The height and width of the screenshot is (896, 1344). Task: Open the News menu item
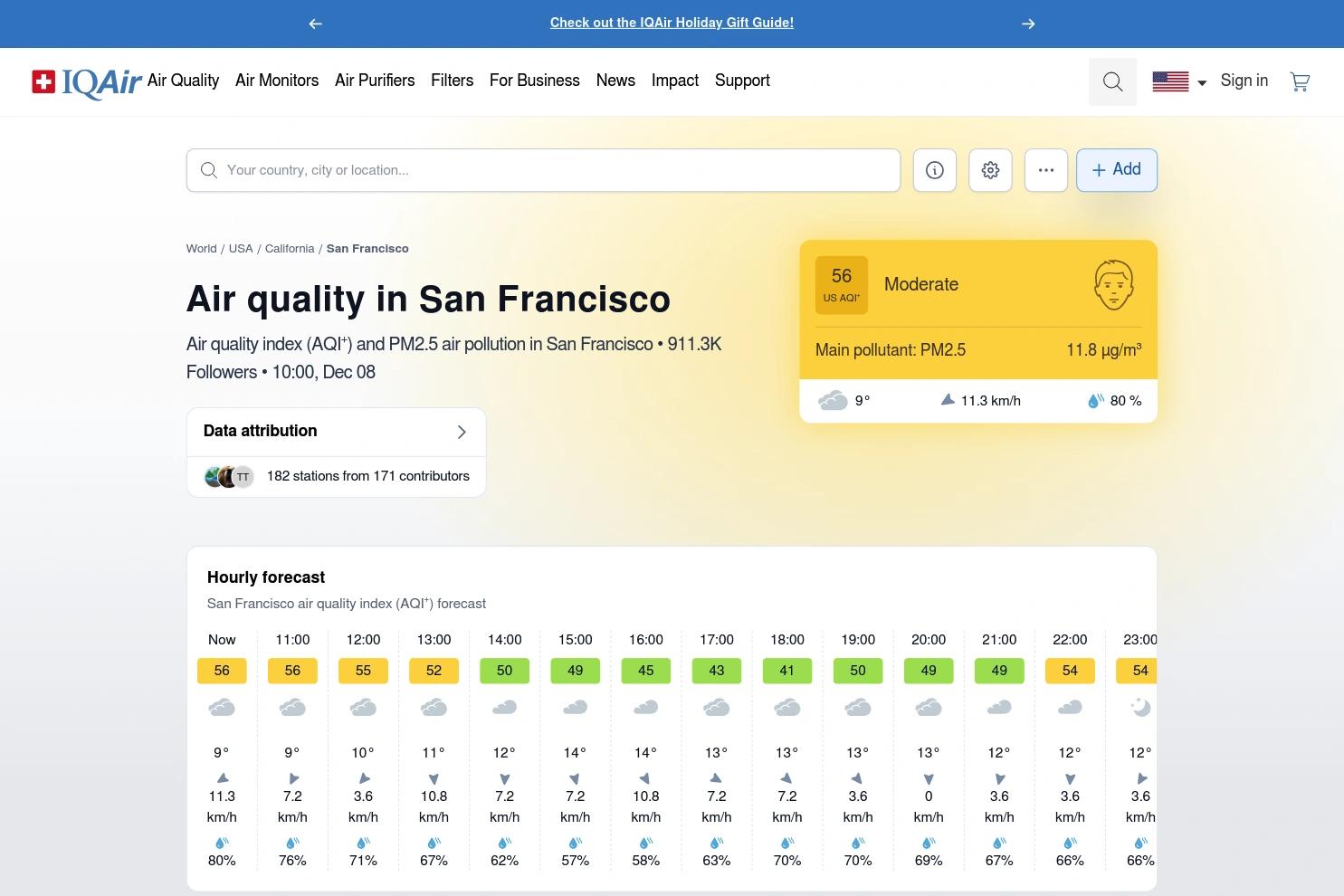click(615, 81)
